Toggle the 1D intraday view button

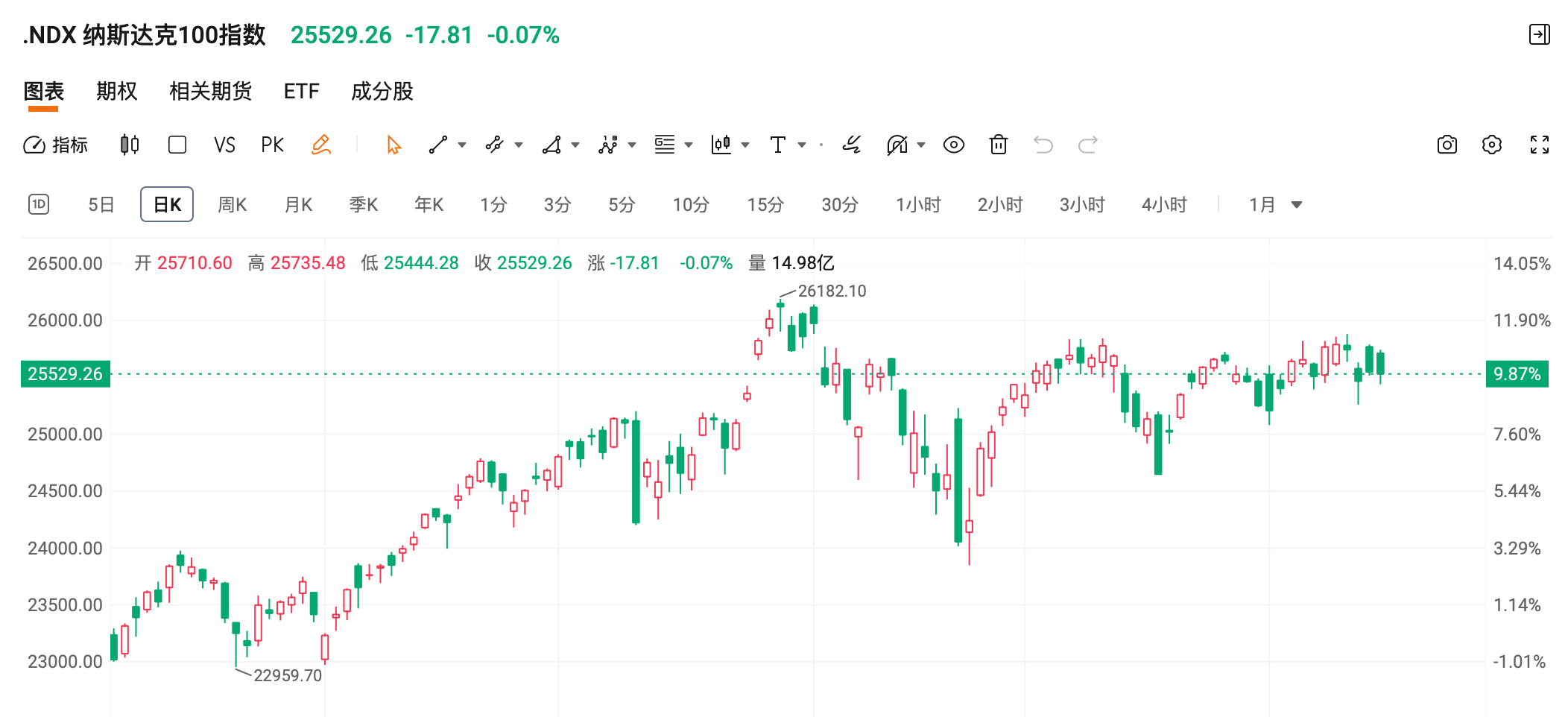click(x=39, y=204)
